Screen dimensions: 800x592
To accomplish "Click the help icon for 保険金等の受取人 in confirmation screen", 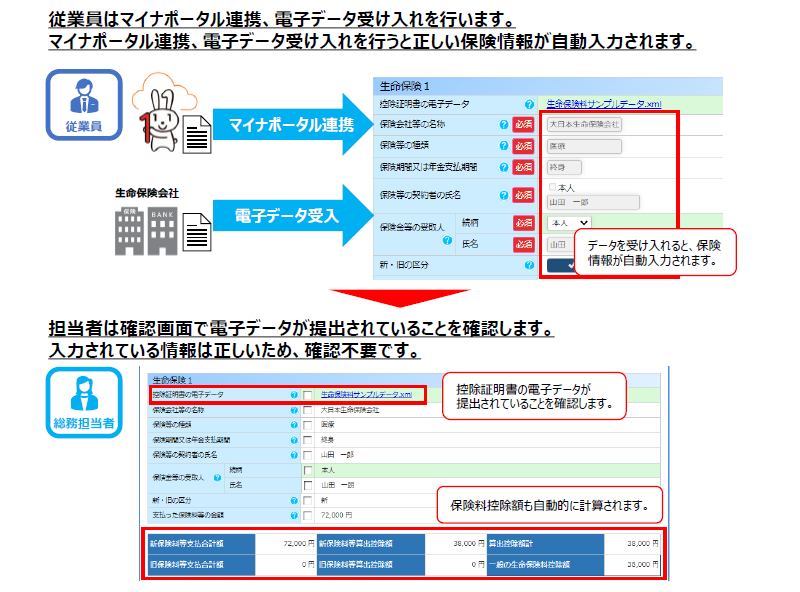I will coord(217,478).
